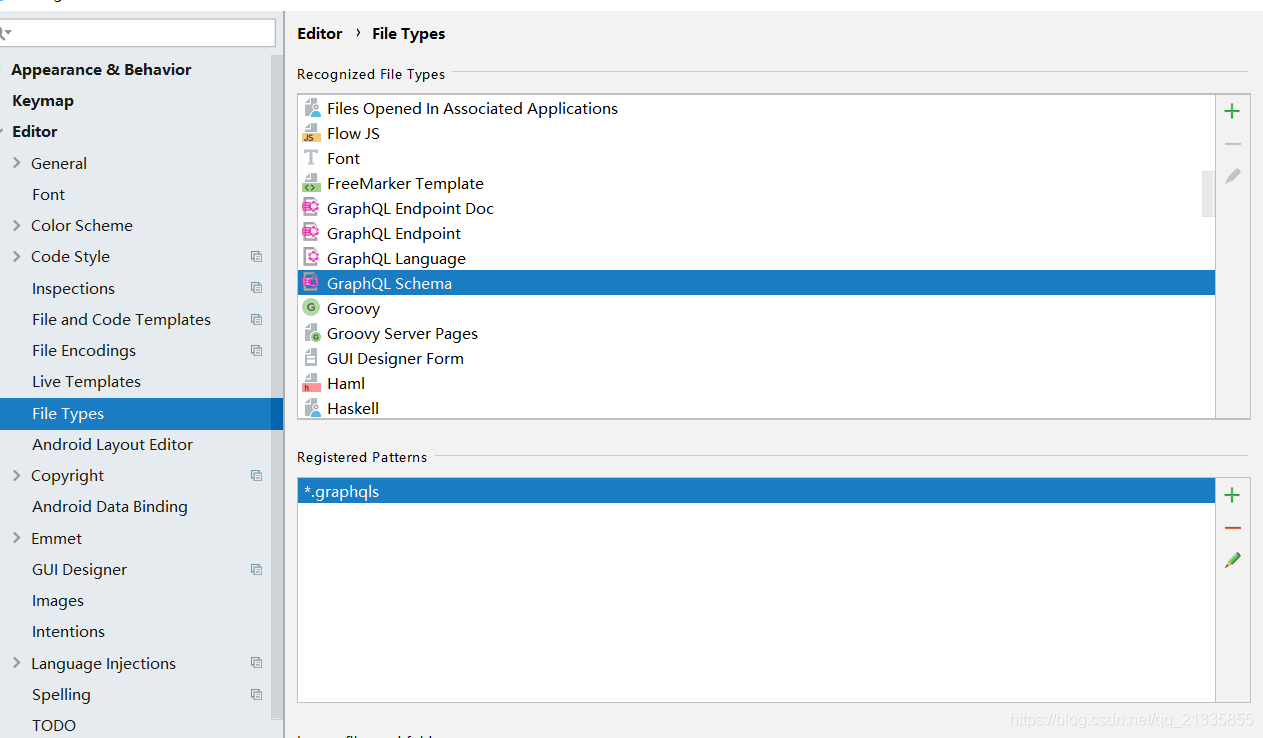Open Images settings
1263x738 pixels.
(x=58, y=601)
